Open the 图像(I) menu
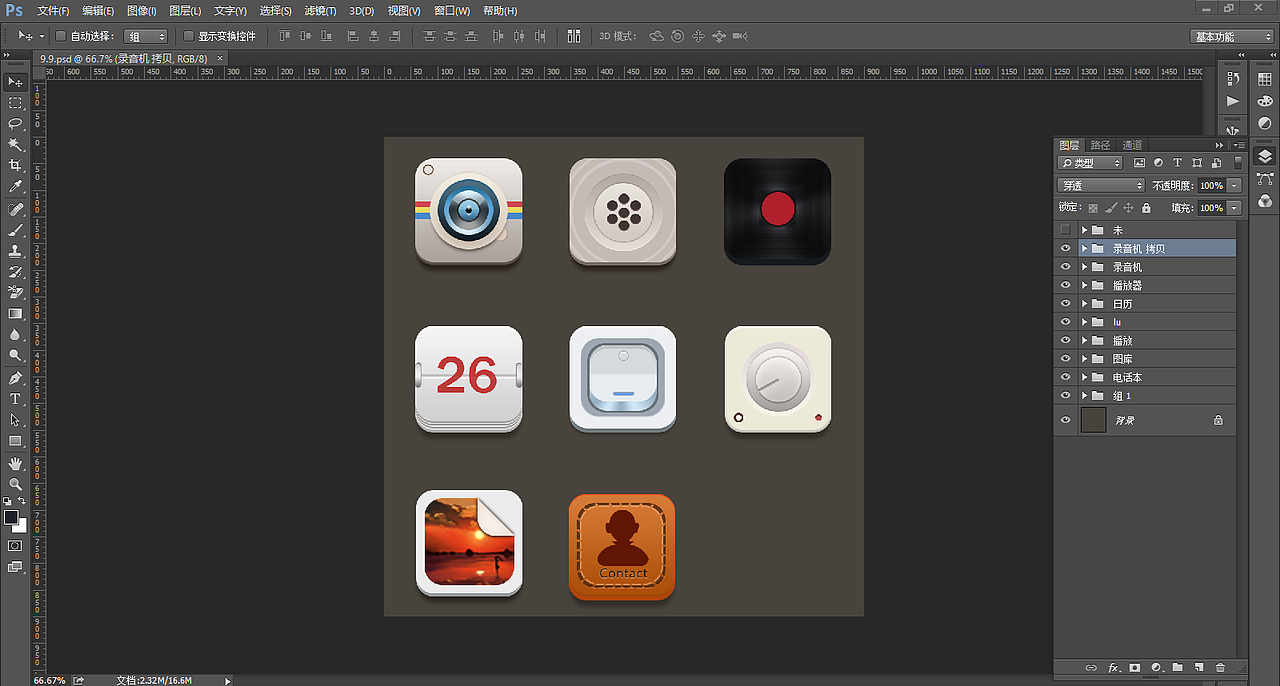This screenshot has height=686, width=1280. click(x=141, y=11)
